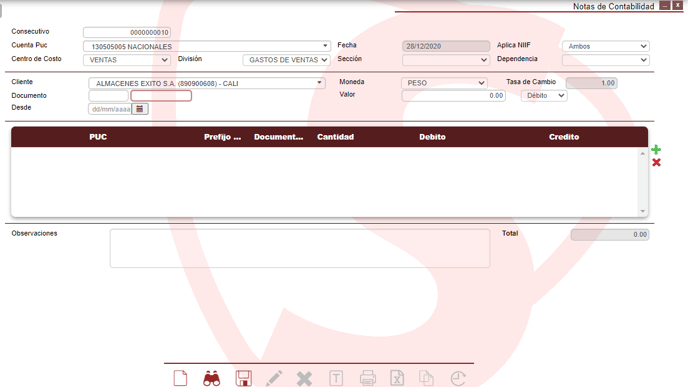Edit the record with the pencil icon
Image resolution: width=688 pixels, height=387 pixels.
click(x=274, y=378)
